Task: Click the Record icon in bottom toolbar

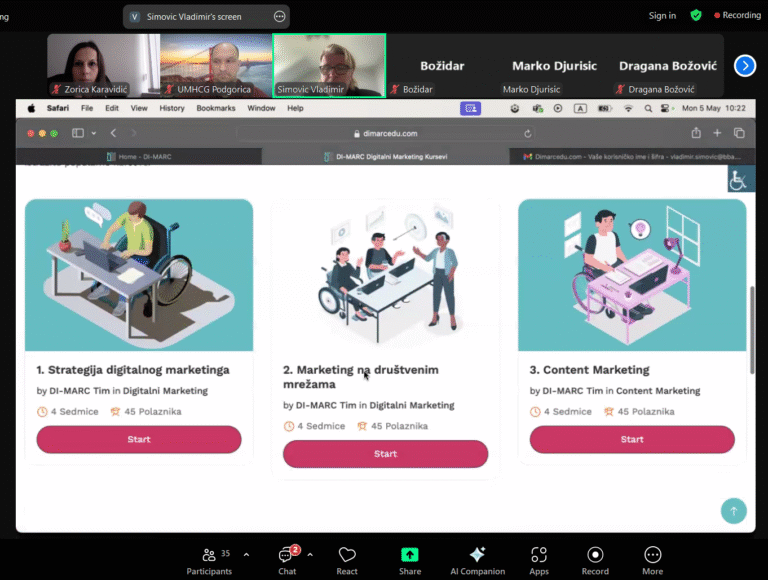Action: [595, 555]
